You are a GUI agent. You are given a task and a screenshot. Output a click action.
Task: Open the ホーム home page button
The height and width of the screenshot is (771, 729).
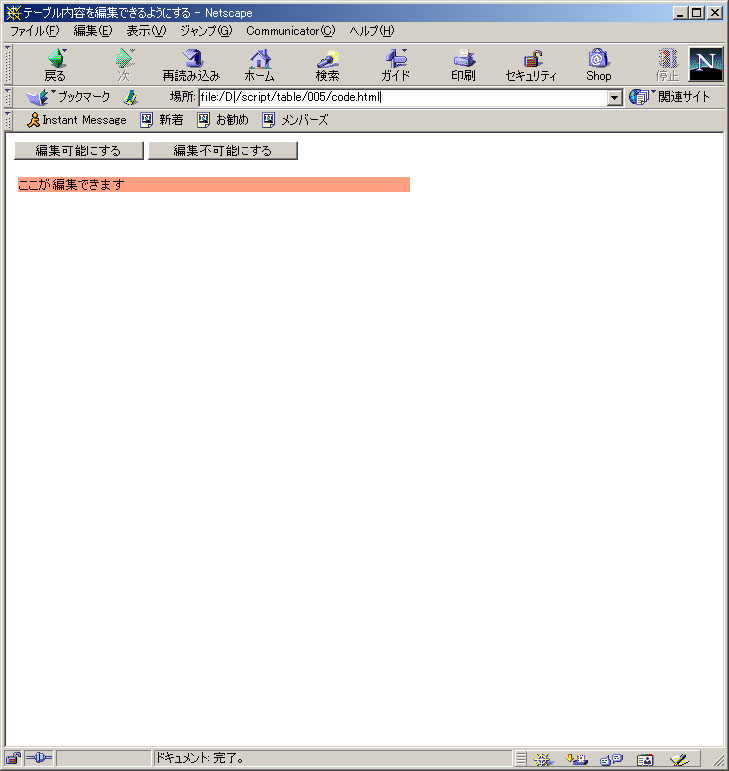pyautogui.click(x=260, y=65)
